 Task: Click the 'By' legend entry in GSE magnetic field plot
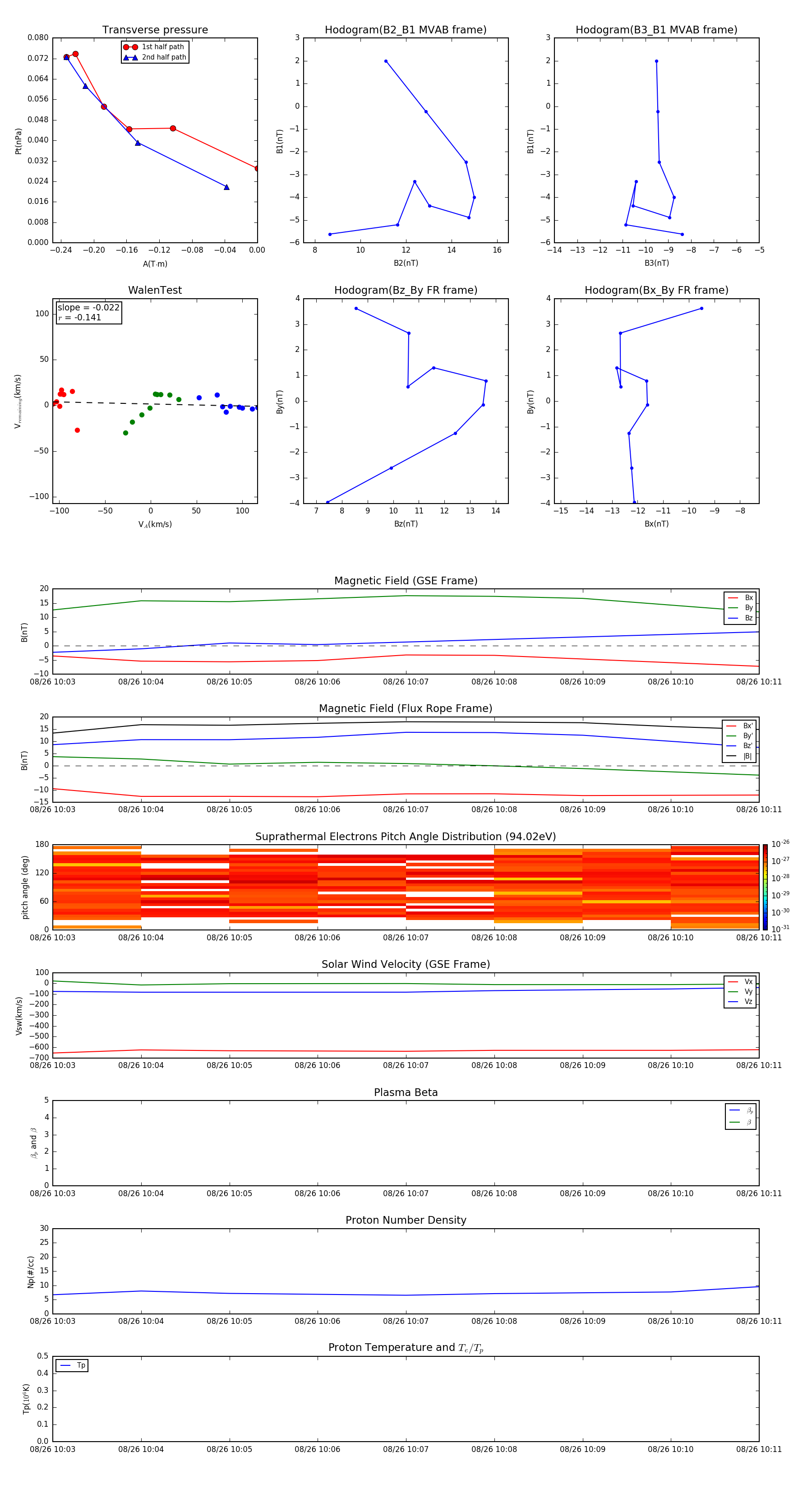click(x=740, y=608)
